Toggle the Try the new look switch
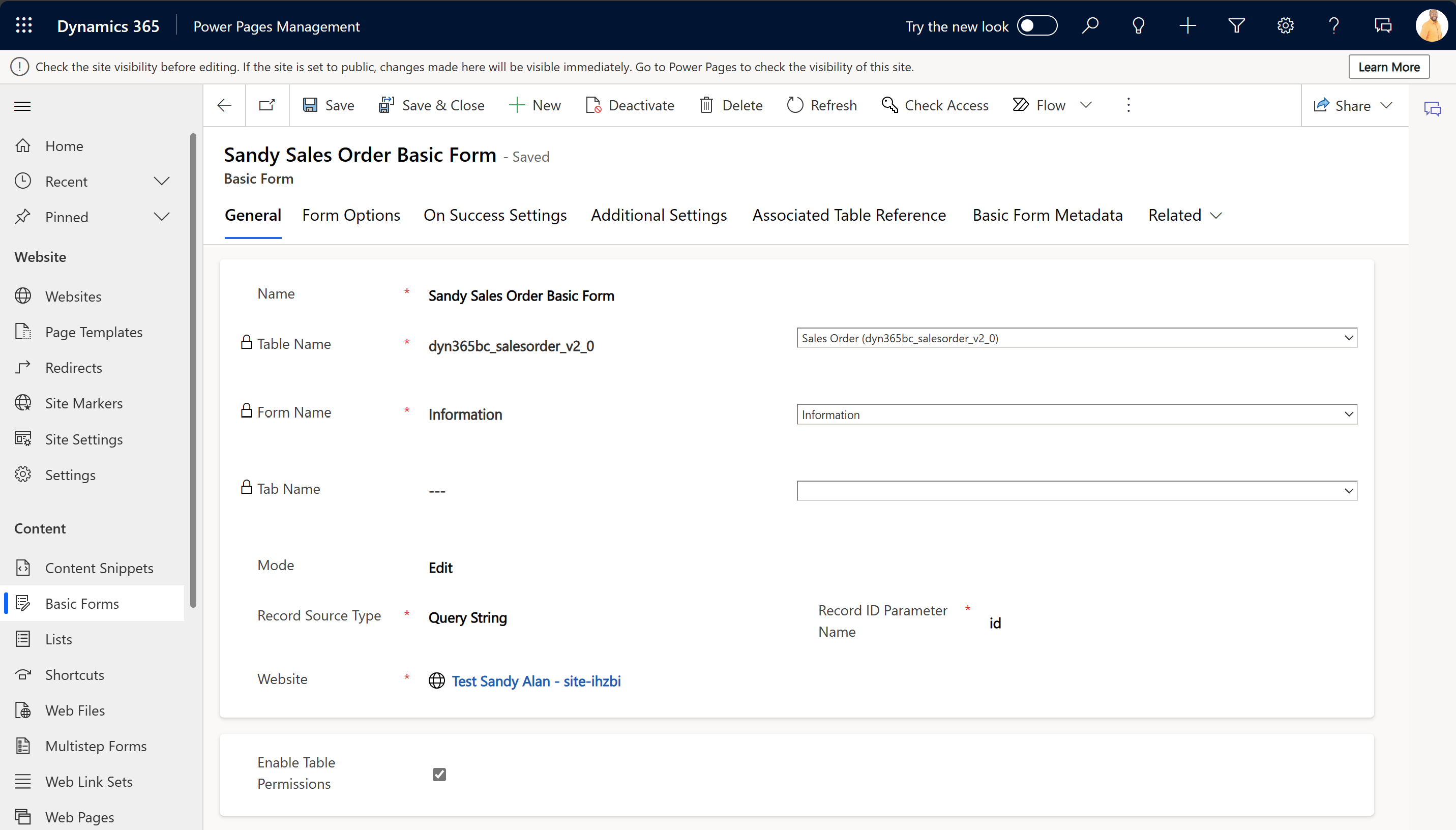Viewport: 1456px width, 830px height. [1036, 25]
